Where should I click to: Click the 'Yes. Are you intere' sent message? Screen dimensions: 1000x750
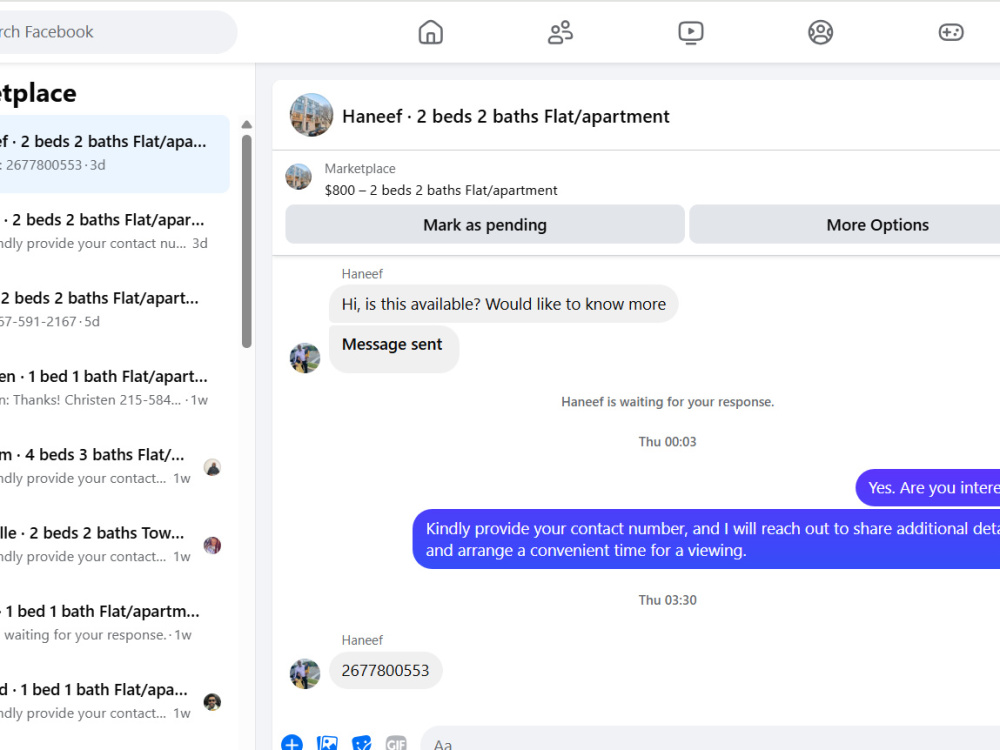928,488
